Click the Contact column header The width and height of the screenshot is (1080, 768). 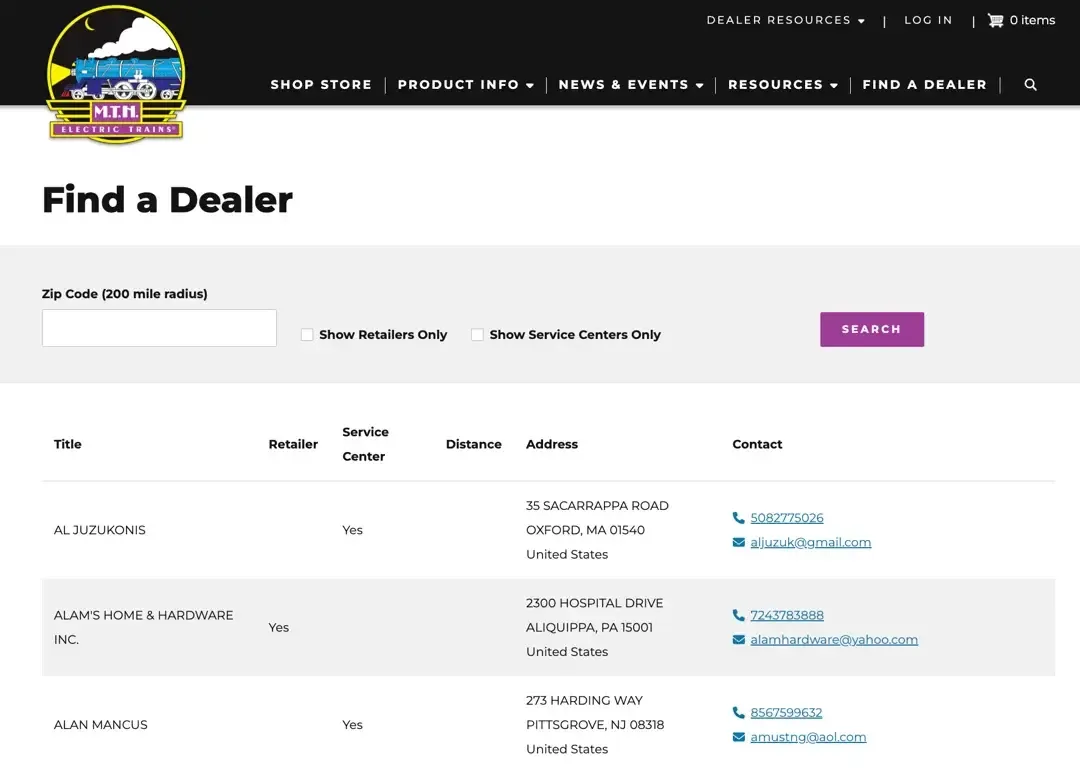757,444
